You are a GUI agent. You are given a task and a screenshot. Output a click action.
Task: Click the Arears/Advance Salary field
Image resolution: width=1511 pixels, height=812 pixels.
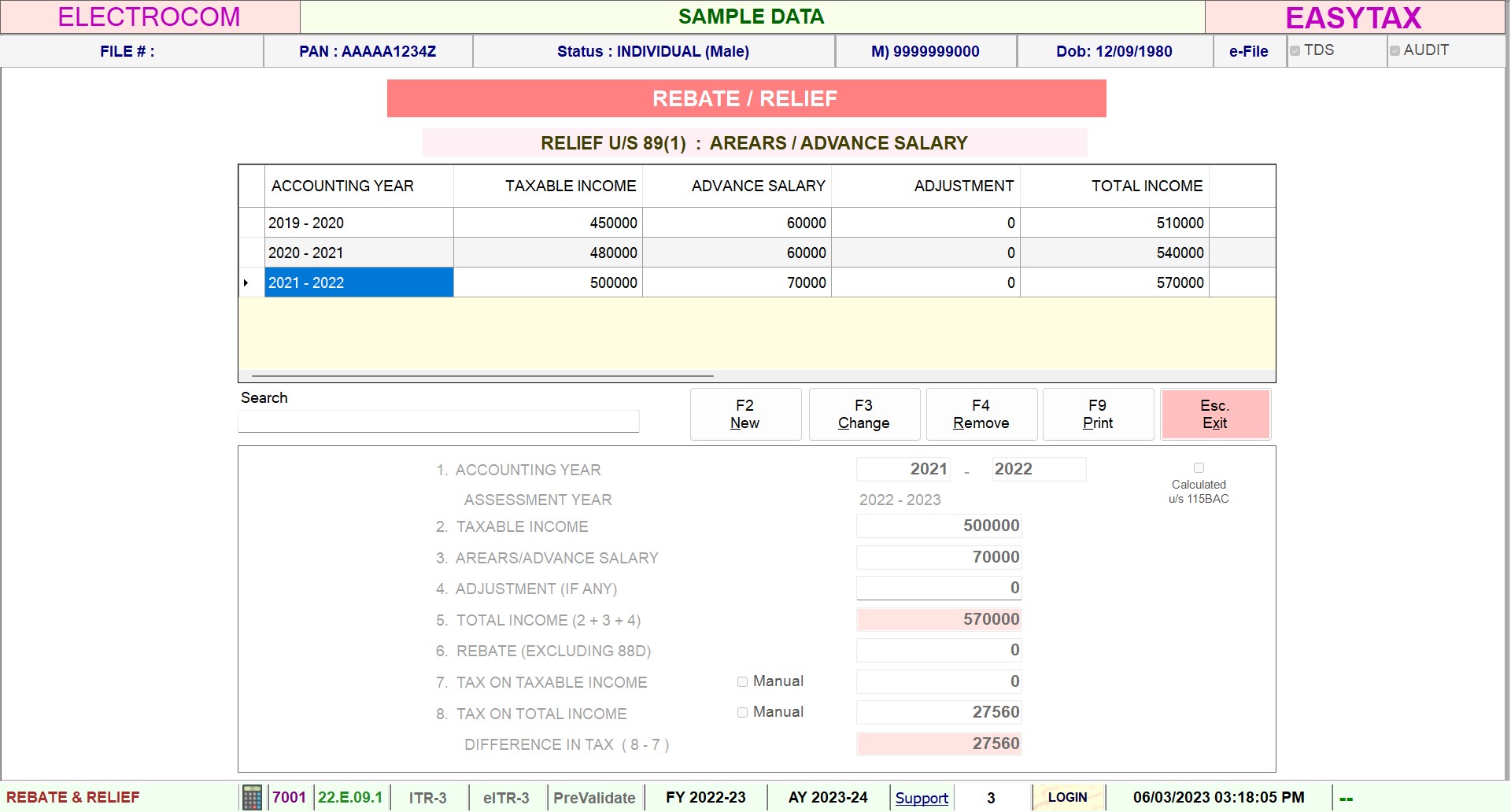click(939, 557)
